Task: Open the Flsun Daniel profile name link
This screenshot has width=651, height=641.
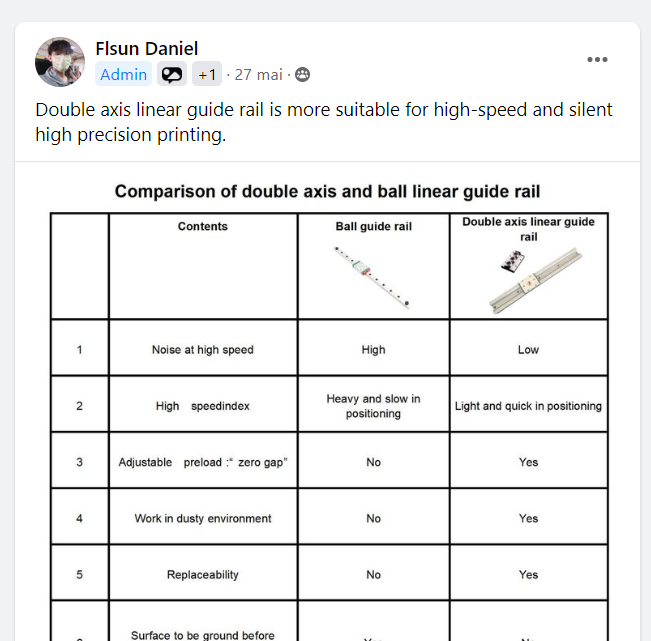Action: (146, 48)
